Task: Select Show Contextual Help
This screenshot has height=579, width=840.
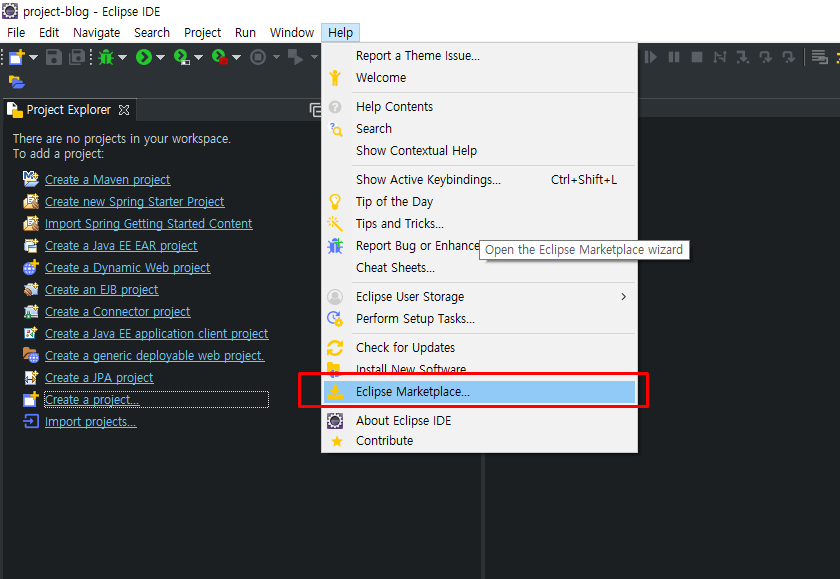Action: 479,151
